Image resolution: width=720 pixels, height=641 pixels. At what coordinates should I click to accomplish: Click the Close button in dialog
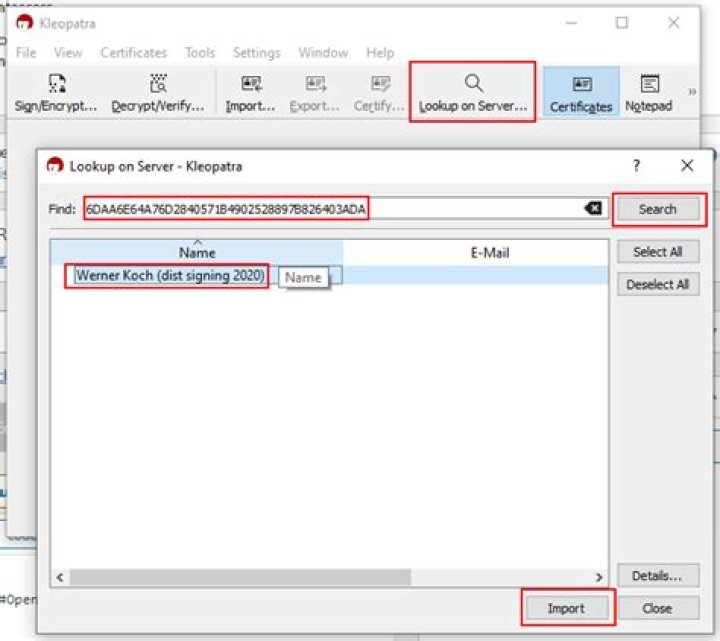pyautogui.click(x=658, y=608)
